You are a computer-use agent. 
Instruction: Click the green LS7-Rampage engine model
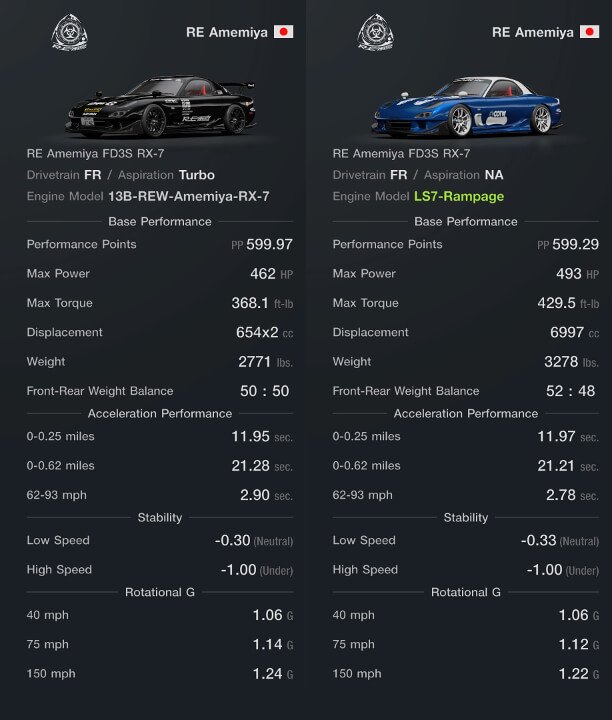(x=459, y=197)
